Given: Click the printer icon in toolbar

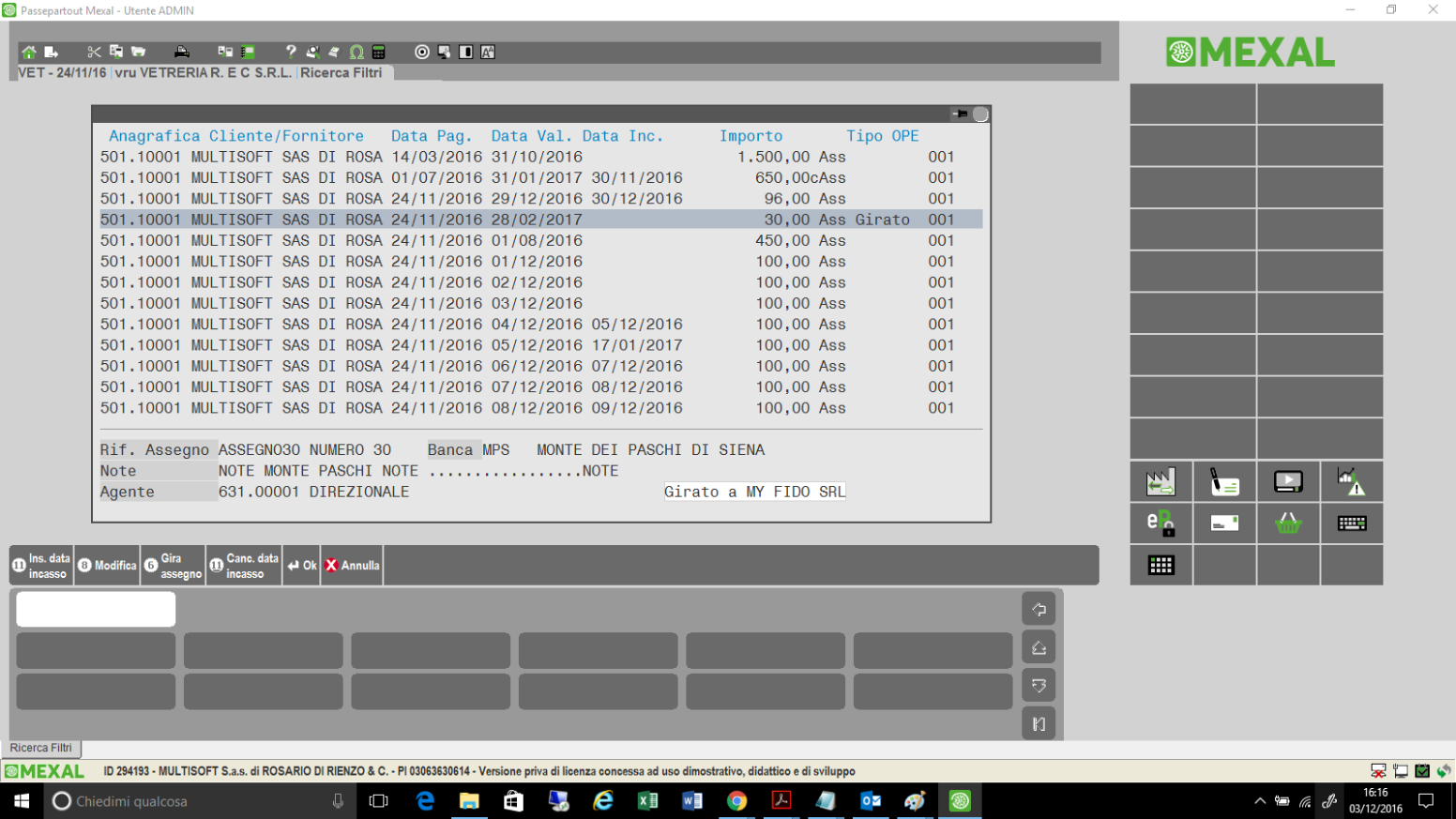Looking at the screenshot, I should tap(182, 53).
